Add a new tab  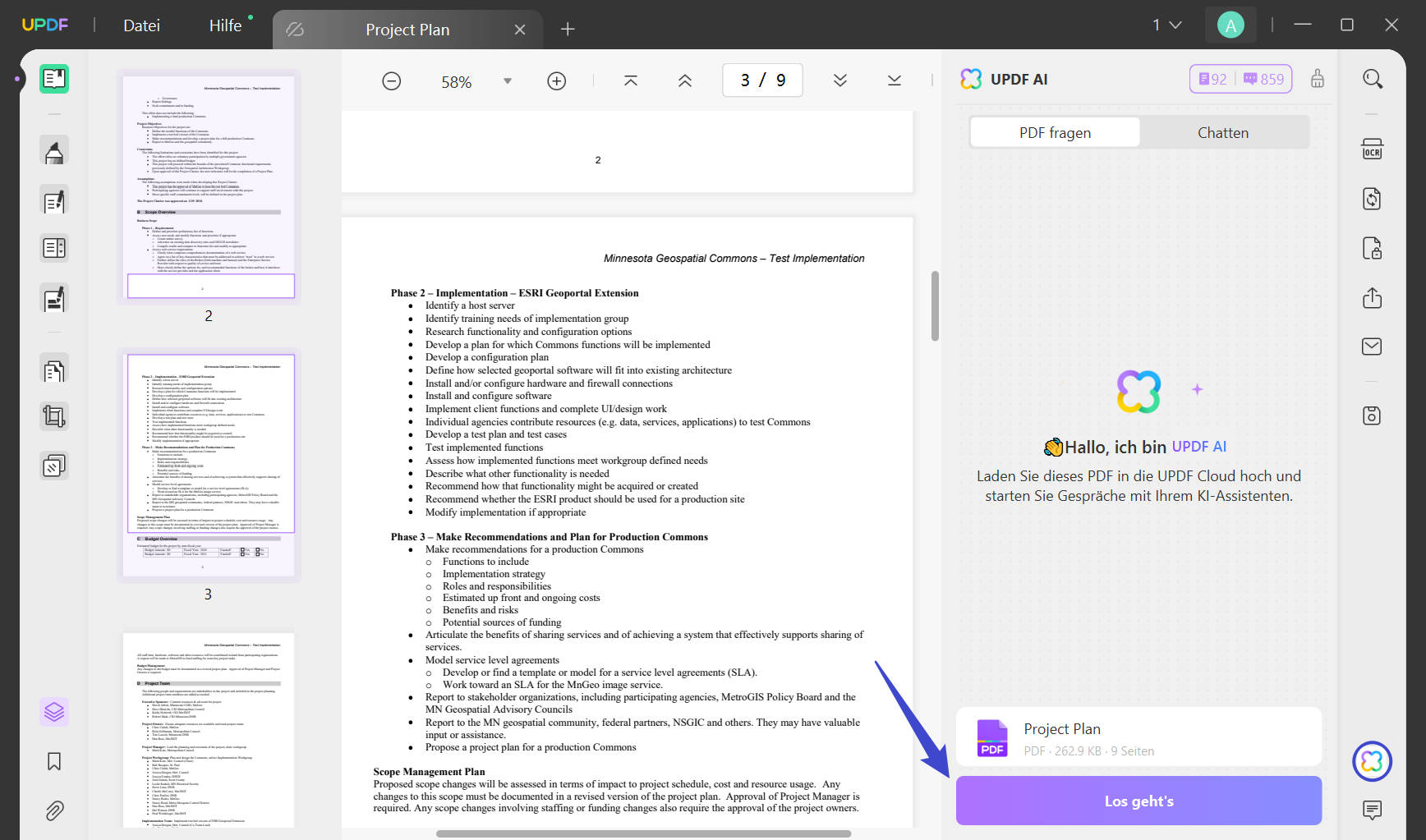(568, 30)
